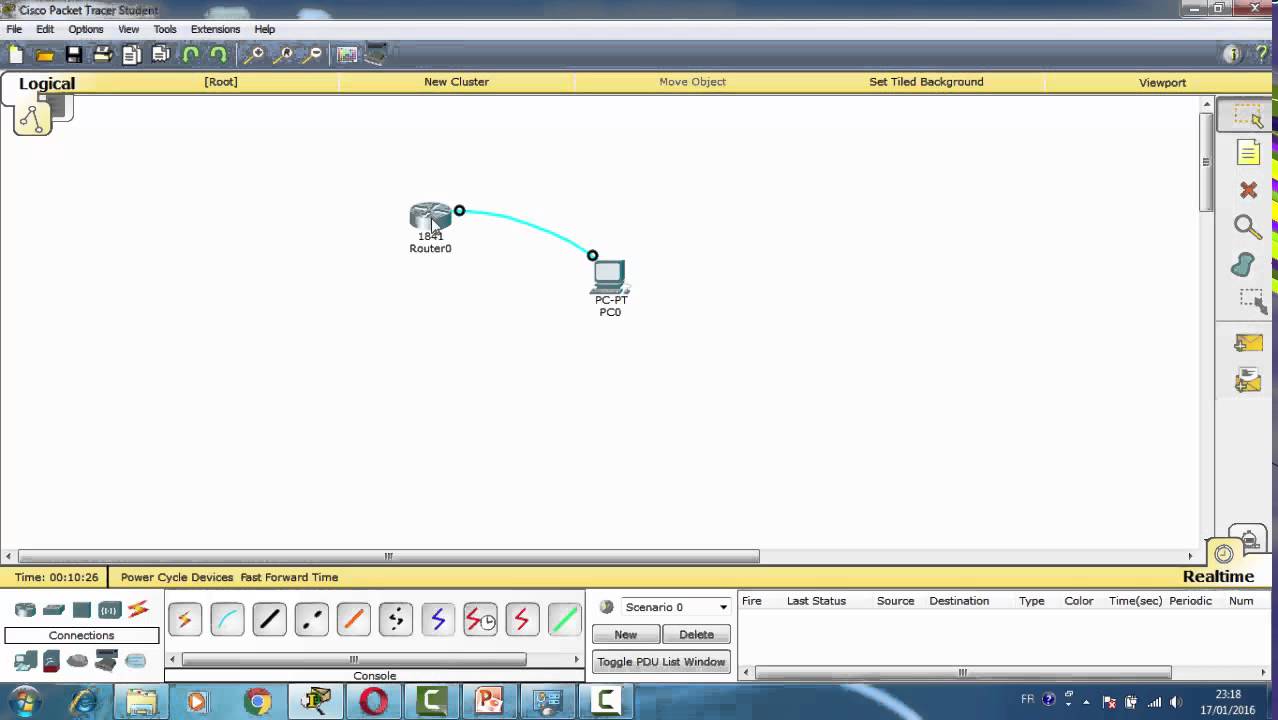Activate the Select tool on the right bar
The width and height of the screenshot is (1278, 720).
click(1248, 116)
